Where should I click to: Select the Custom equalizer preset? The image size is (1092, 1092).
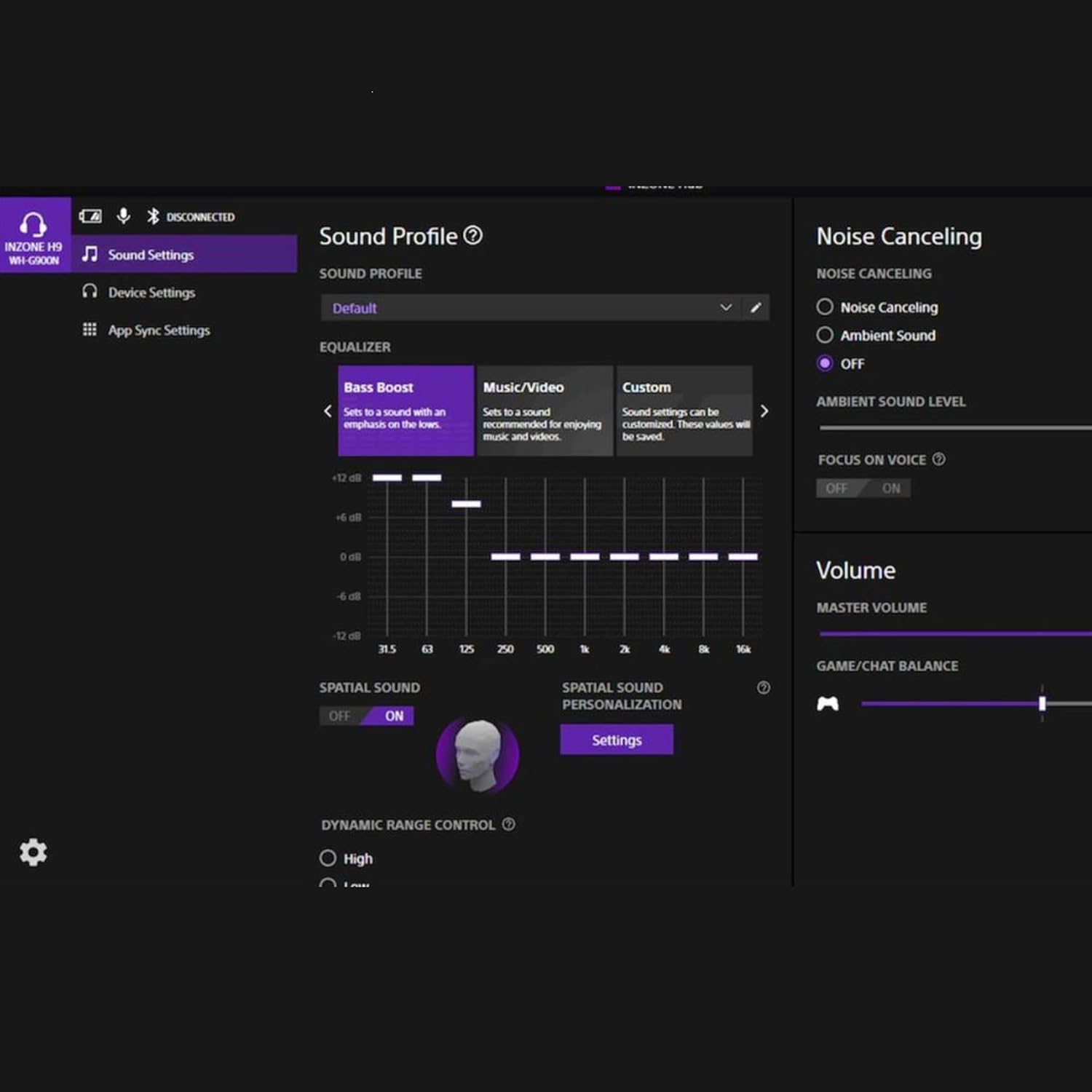tap(684, 411)
